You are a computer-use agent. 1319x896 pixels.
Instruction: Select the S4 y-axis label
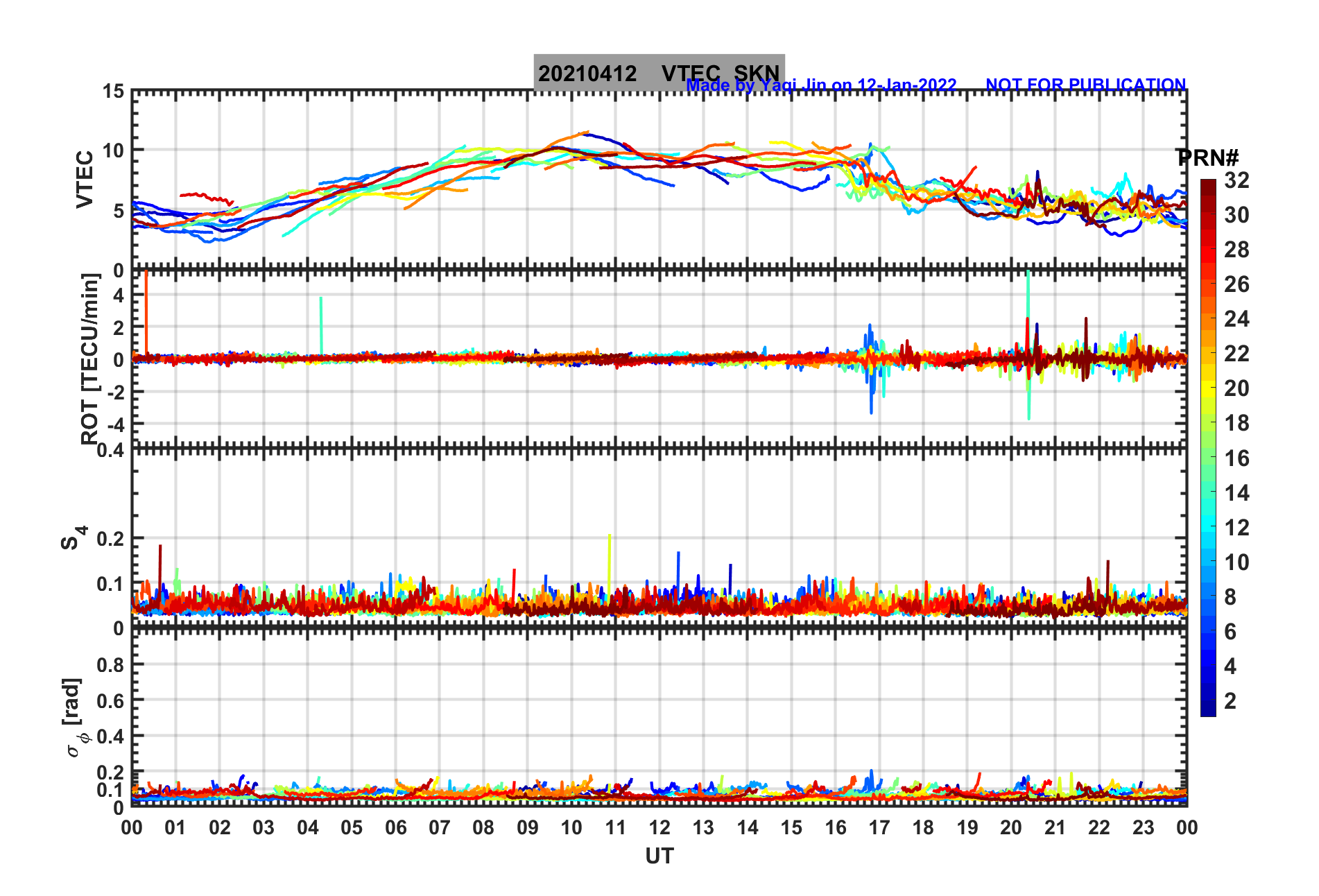pos(73,537)
